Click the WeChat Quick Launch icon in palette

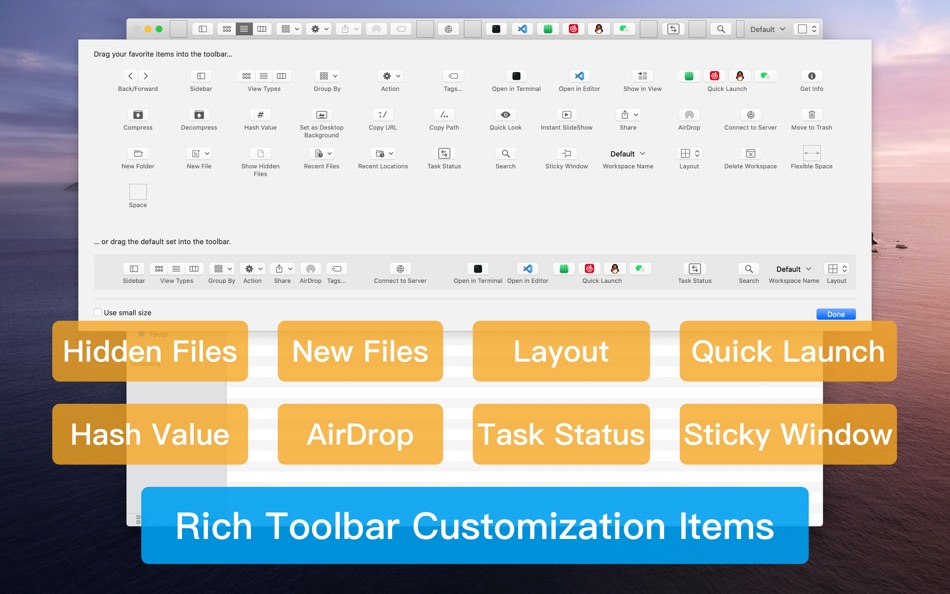[x=765, y=76]
